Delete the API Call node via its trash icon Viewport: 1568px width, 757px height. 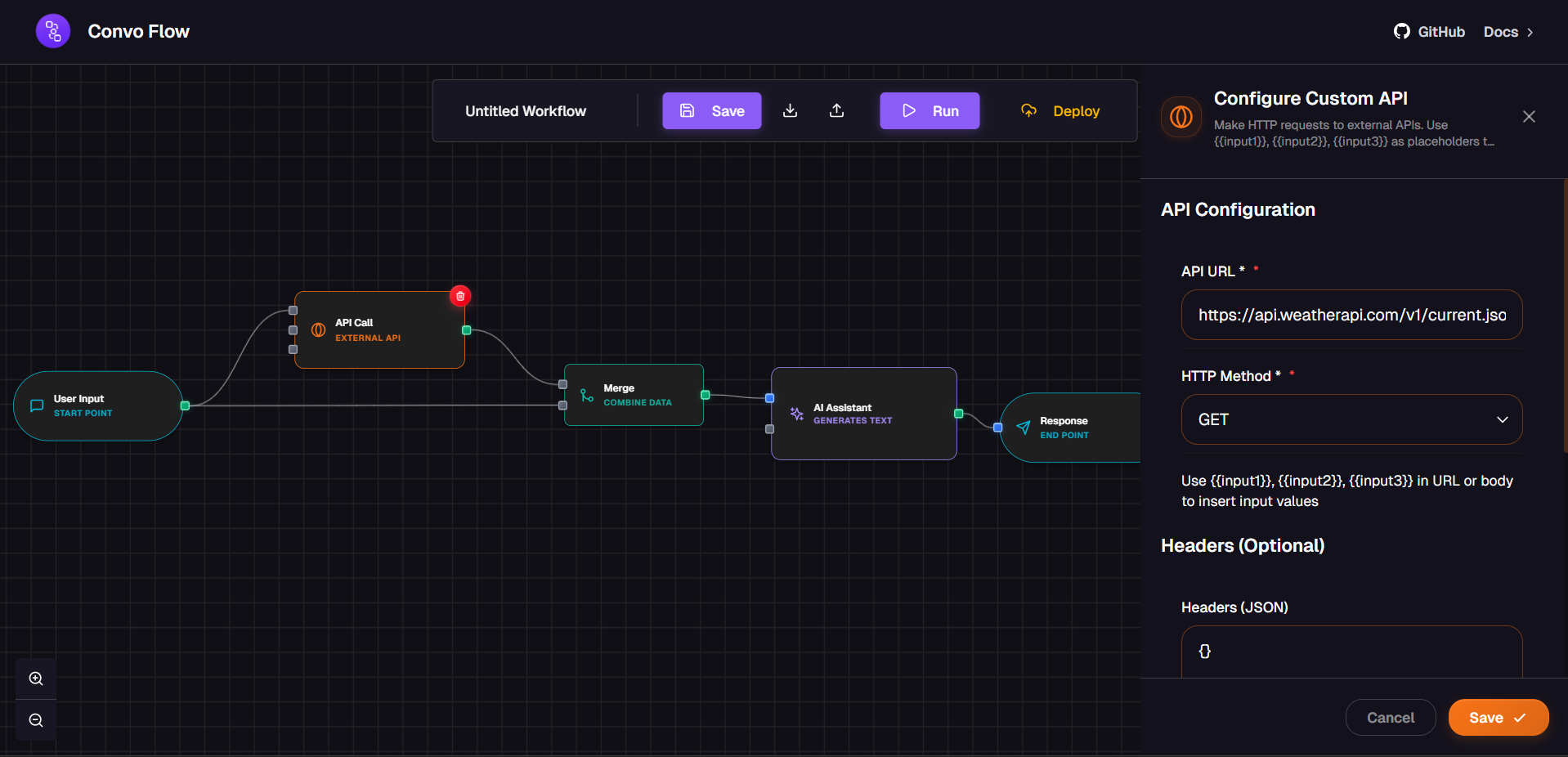pos(460,296)
